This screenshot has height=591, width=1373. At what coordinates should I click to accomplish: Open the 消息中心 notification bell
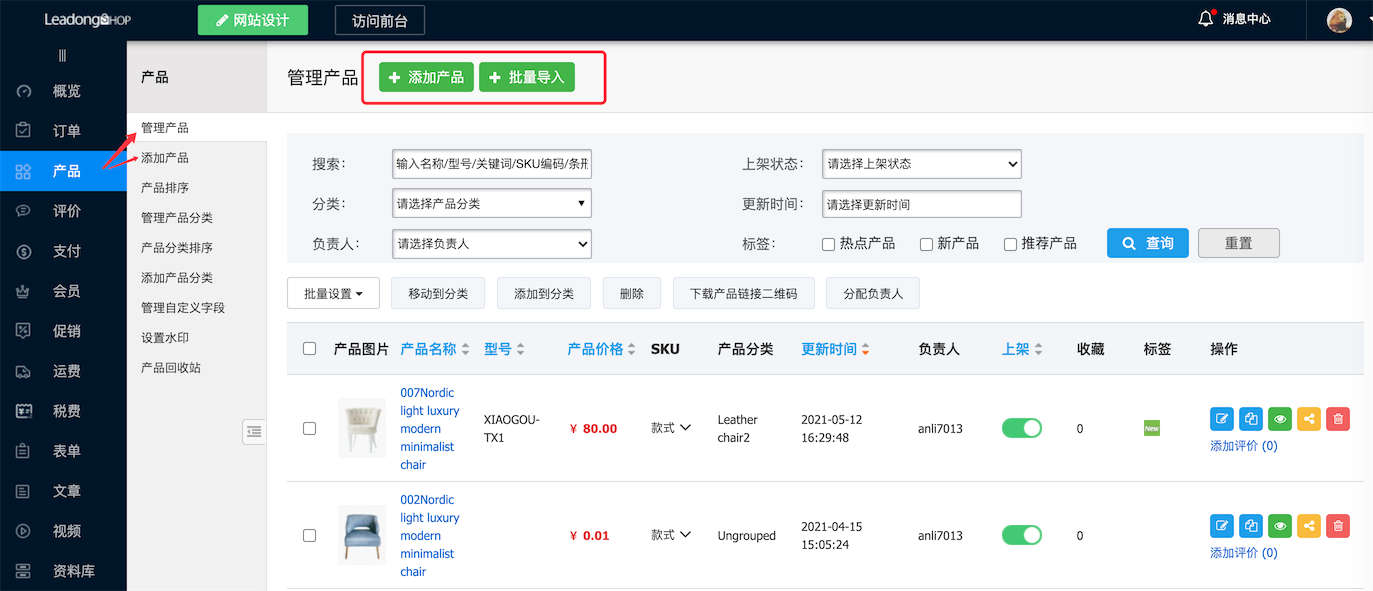coord(1205,17)
